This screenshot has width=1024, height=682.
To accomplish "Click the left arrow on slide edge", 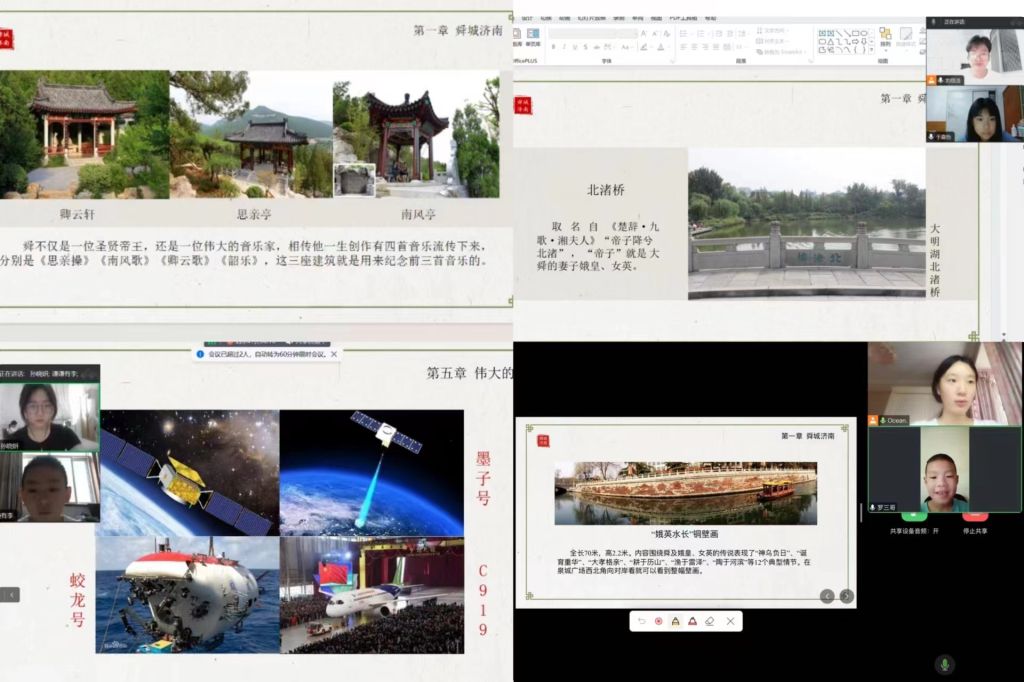I will [10, 594].
